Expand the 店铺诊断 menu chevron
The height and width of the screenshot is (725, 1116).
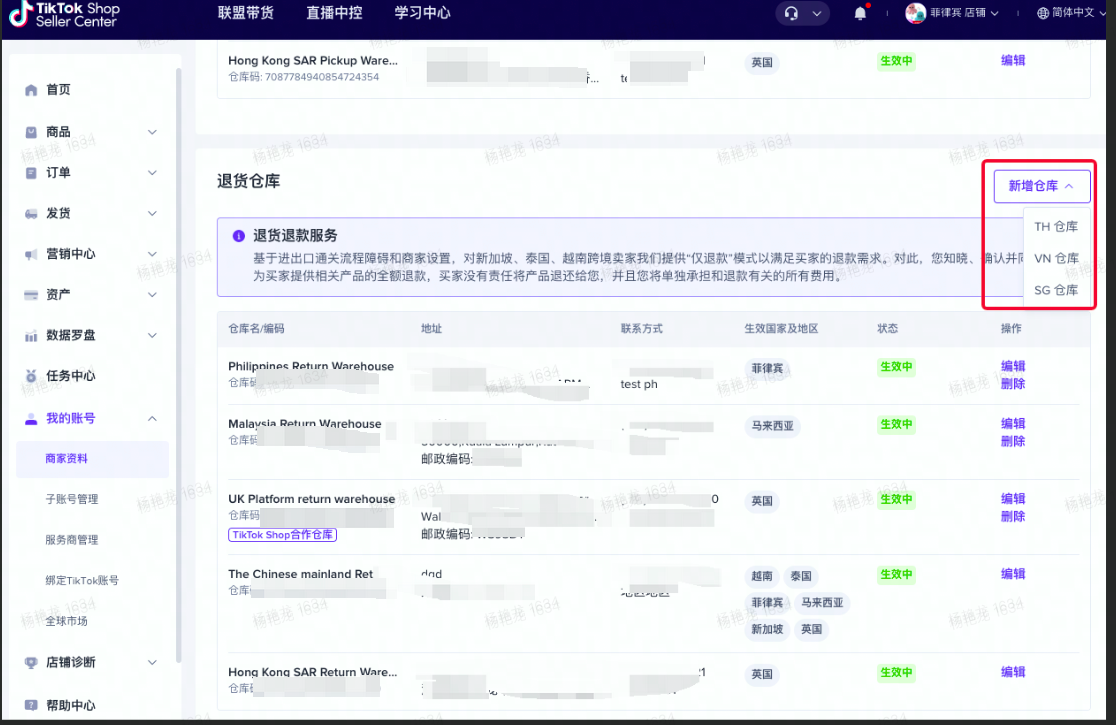pyautogui.click(x=152, y=662)
